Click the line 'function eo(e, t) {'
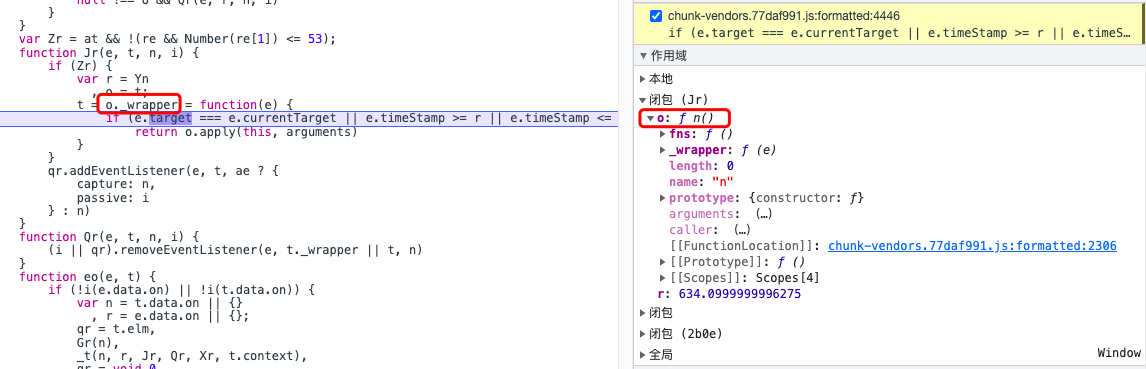 tap(88, 276)
